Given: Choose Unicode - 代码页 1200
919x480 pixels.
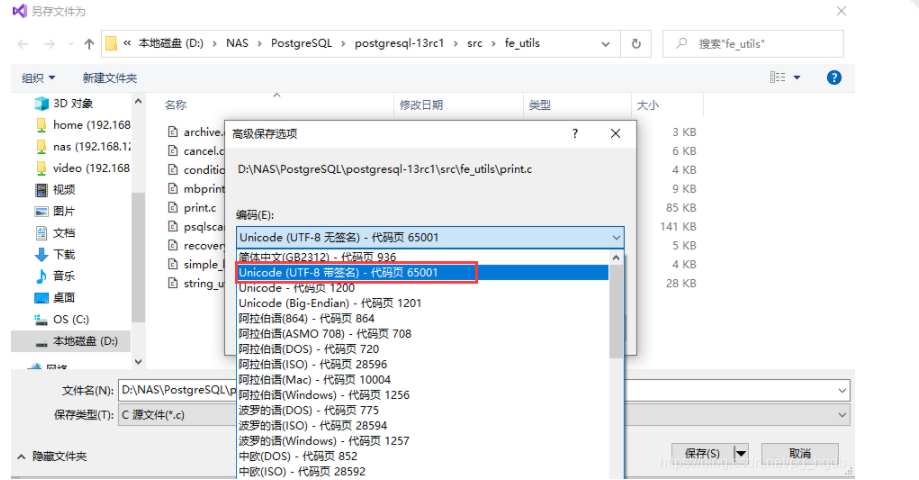Looking at the screenshot, I should point(423,288).
